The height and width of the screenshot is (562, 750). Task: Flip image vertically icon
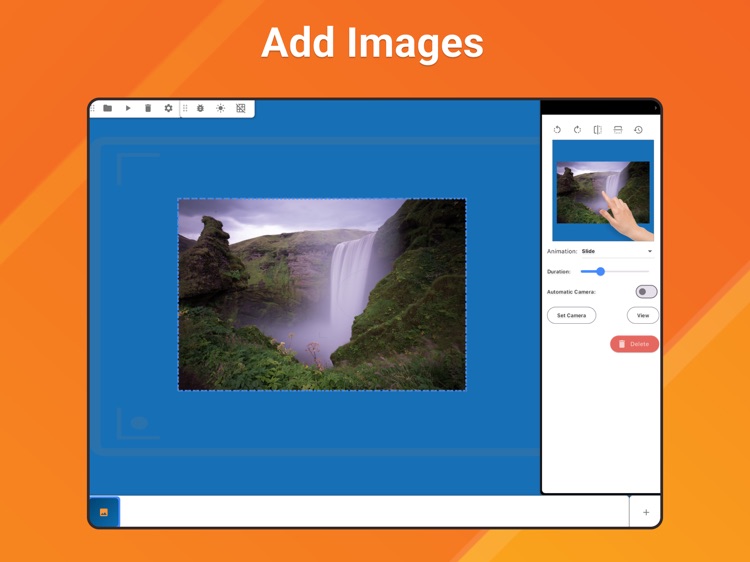[x=618, y=130]
